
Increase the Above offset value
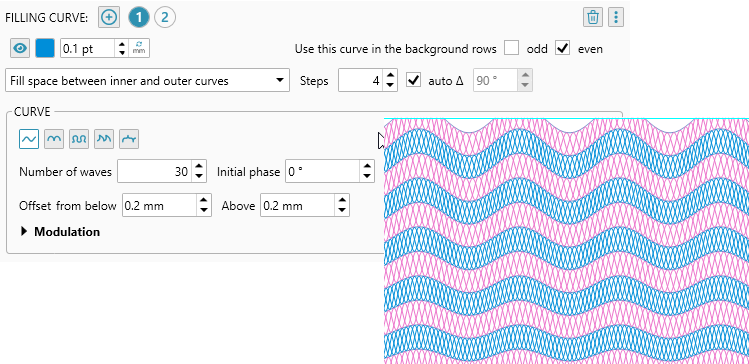pyautogui.click(x=342, y=201)
